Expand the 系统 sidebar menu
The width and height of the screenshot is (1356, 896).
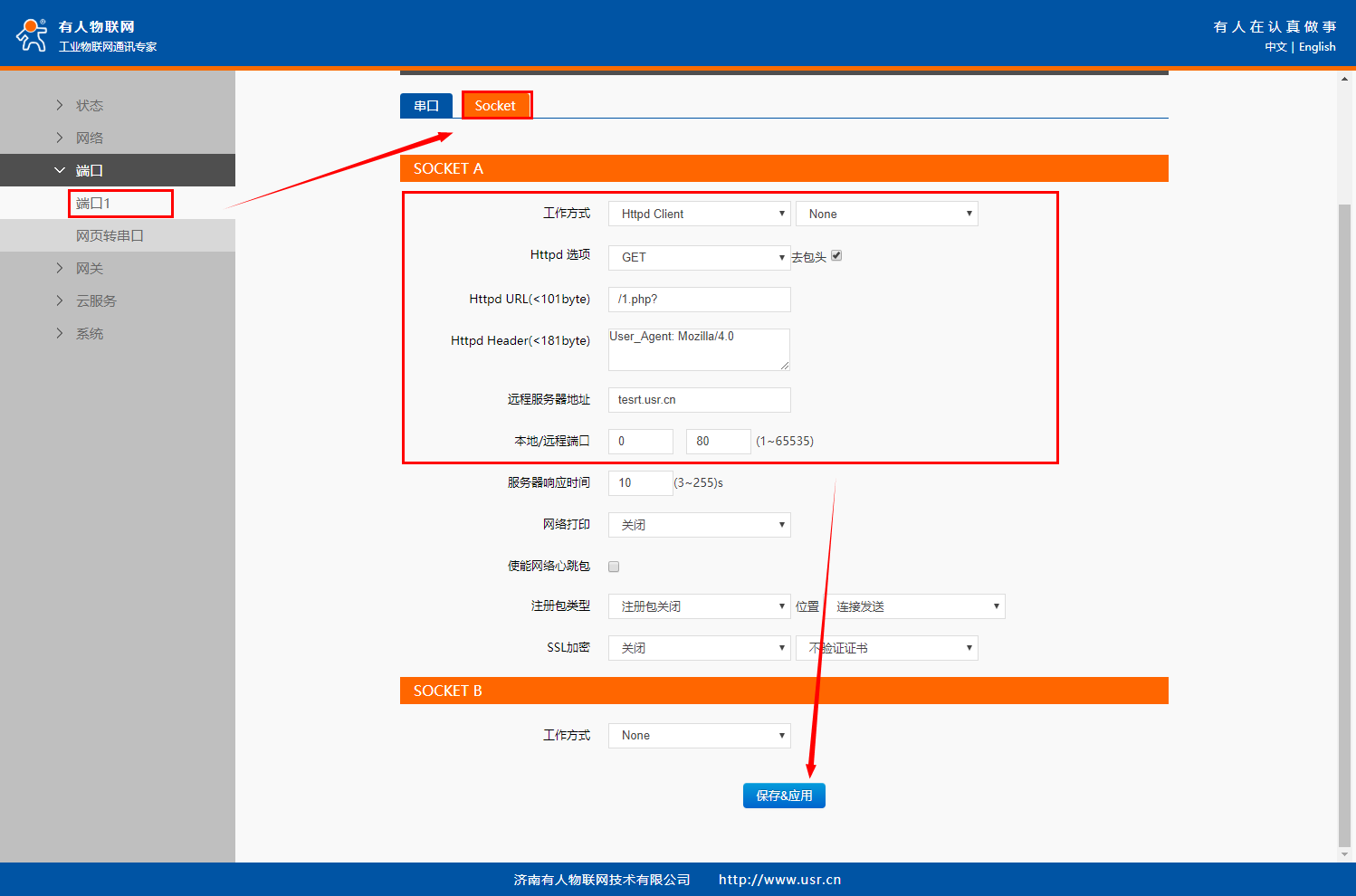coord(89,334)
